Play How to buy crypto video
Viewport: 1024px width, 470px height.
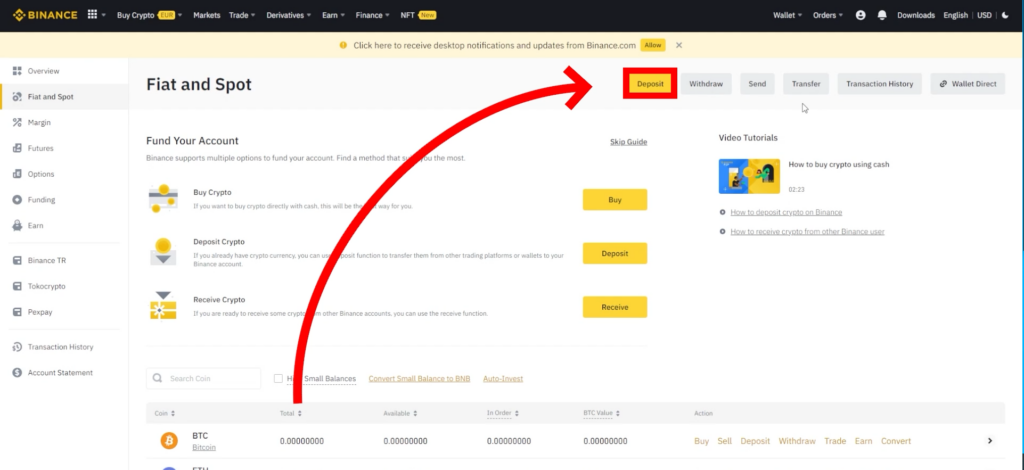(x=749, y=176)
